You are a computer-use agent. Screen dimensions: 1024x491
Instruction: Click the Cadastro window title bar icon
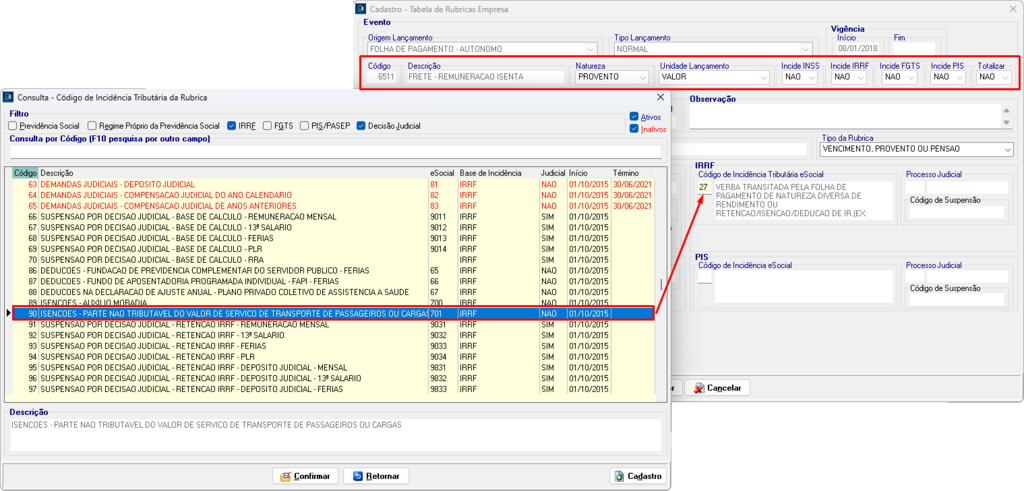point(361,9)
